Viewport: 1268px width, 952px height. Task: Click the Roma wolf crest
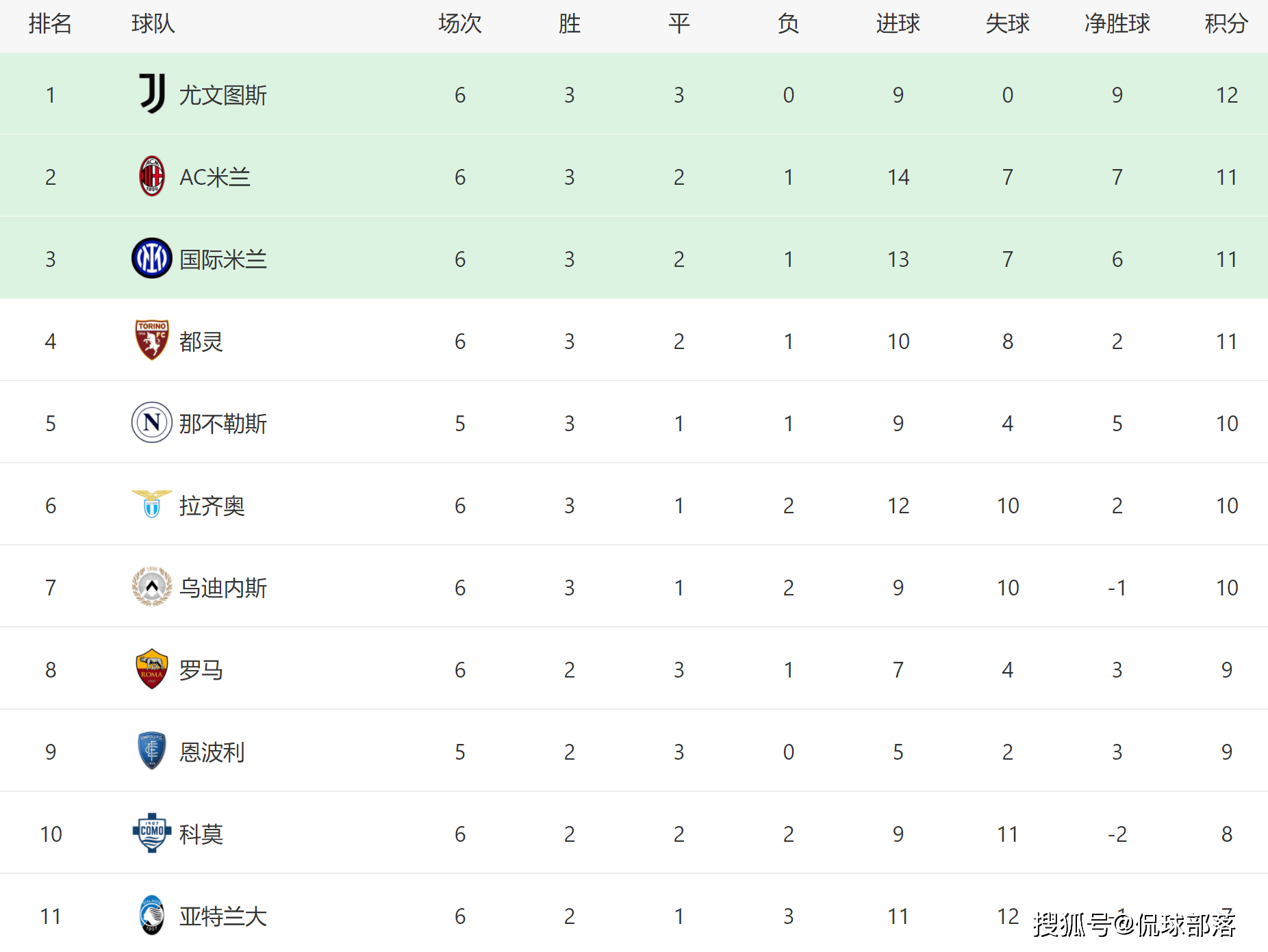pos(152,669)
